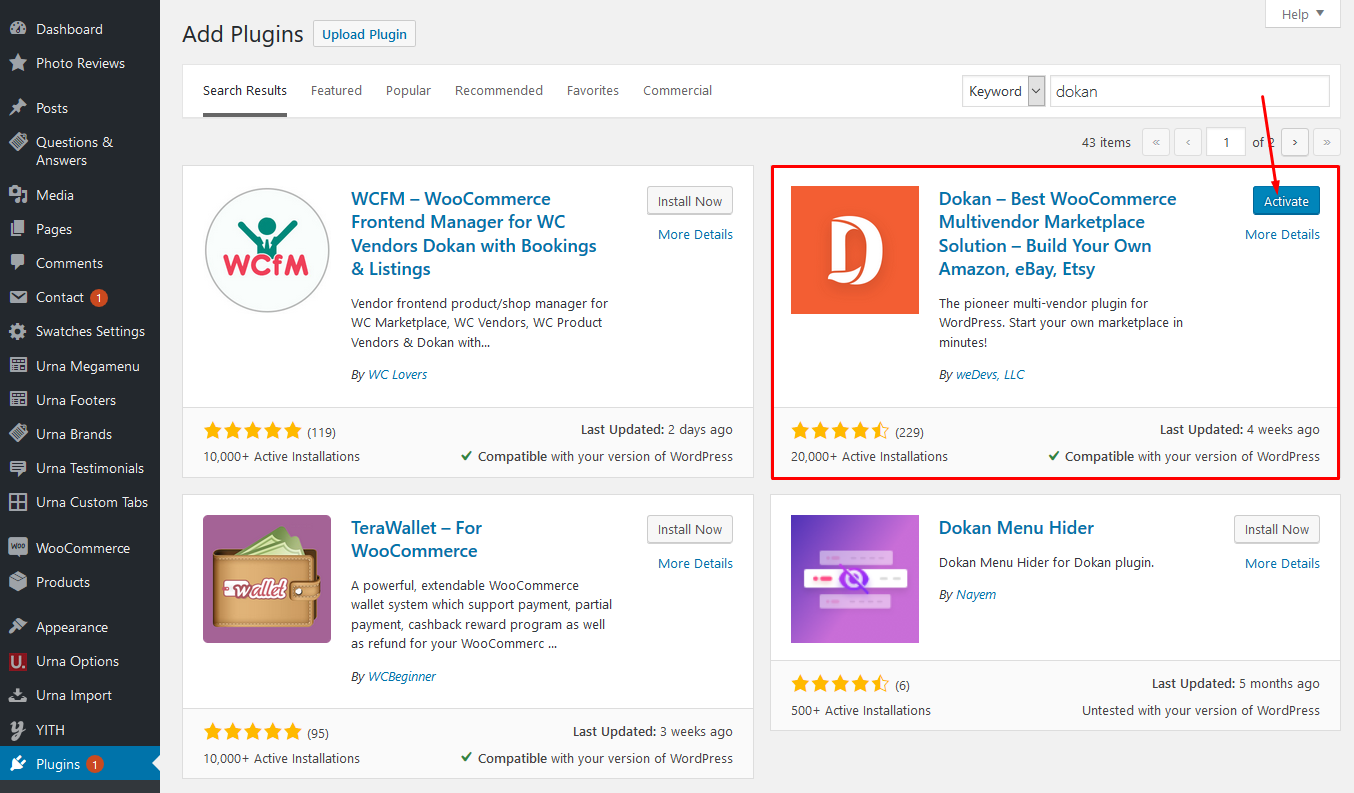Screen dimensions: 1354x793
Task: Open the WC Lovers author link
Action: coord(398,374)
